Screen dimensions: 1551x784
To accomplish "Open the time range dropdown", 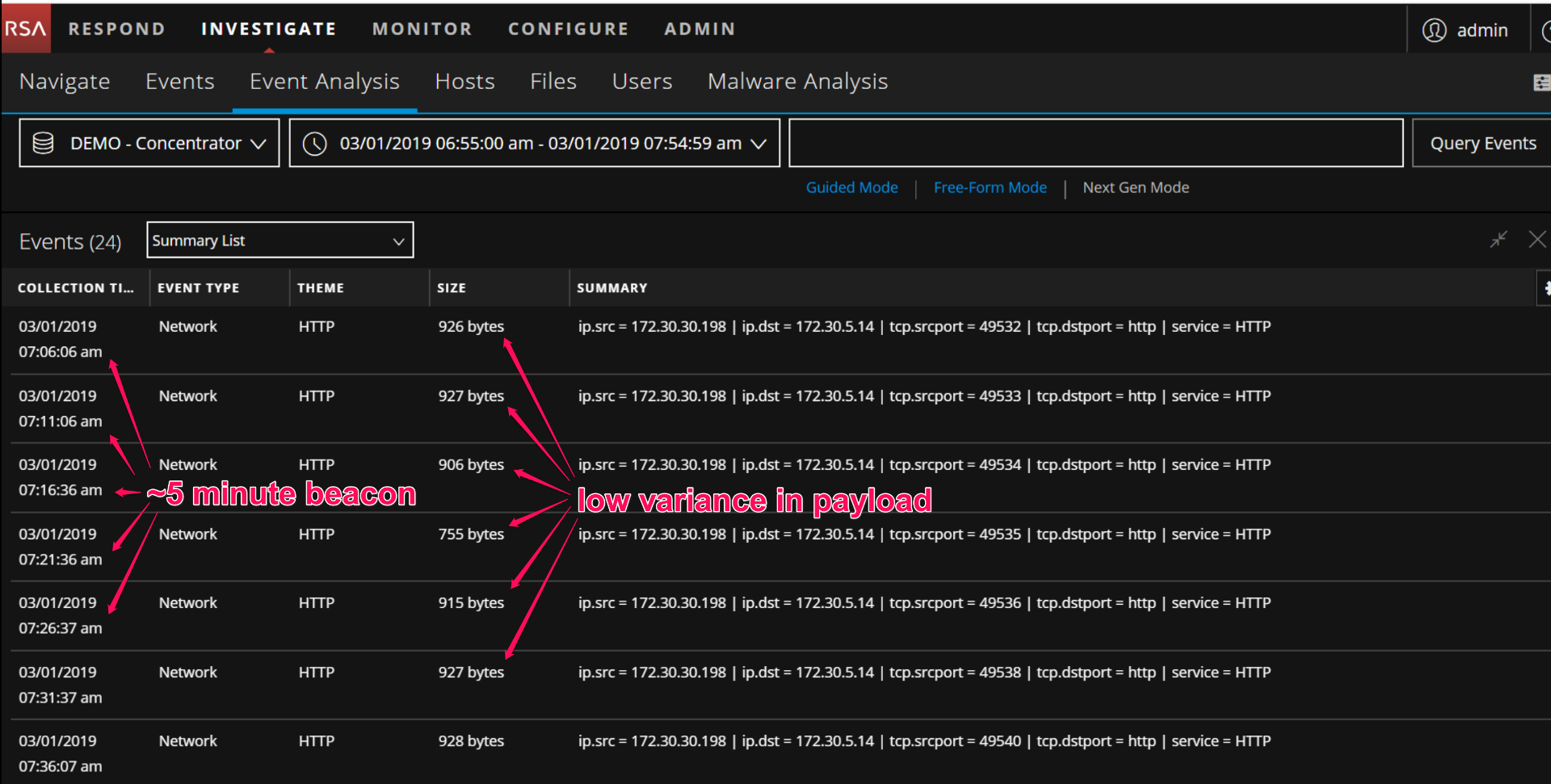I will 758,144.
